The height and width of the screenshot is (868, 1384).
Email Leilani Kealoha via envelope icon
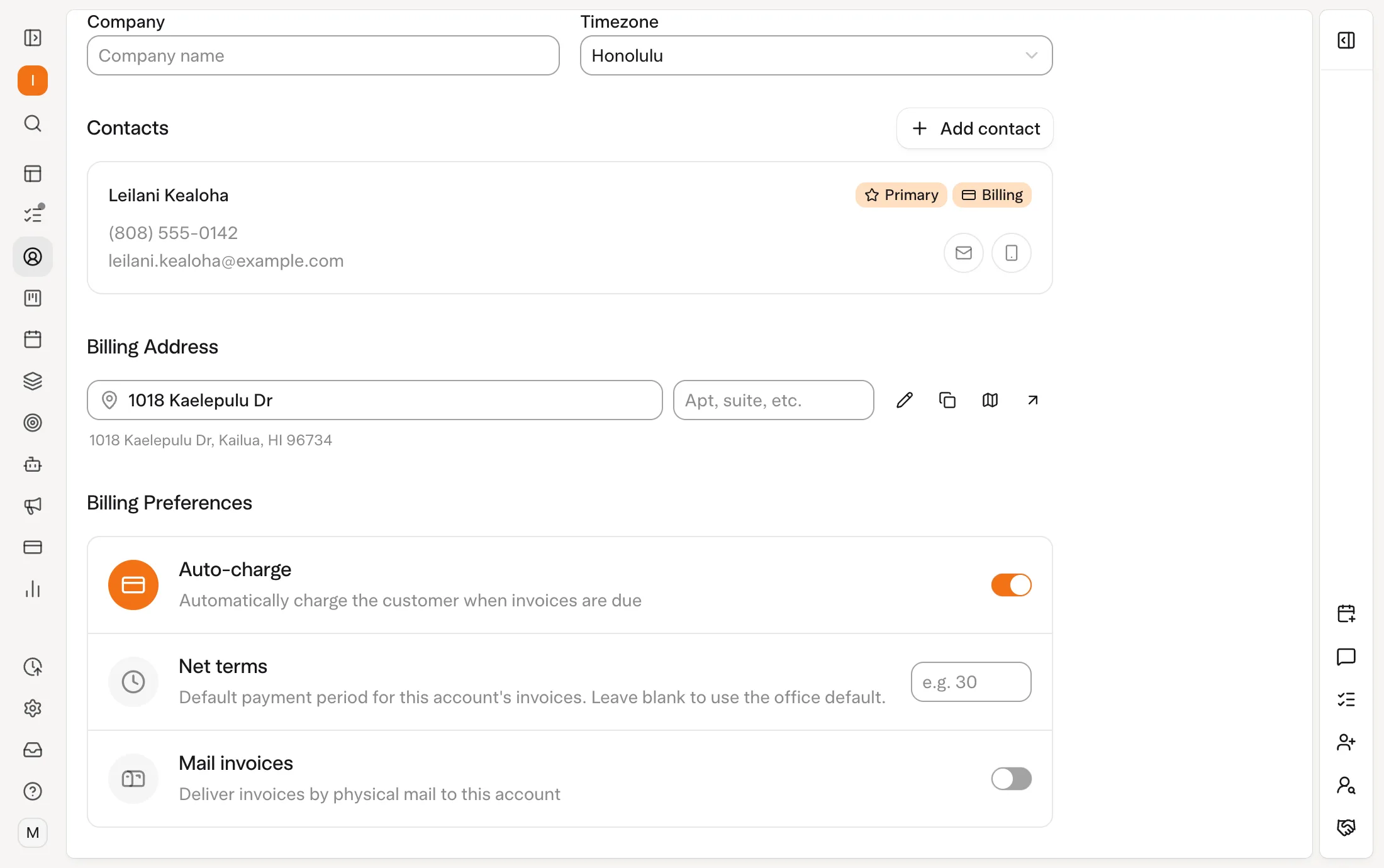(x=964, y=253)
